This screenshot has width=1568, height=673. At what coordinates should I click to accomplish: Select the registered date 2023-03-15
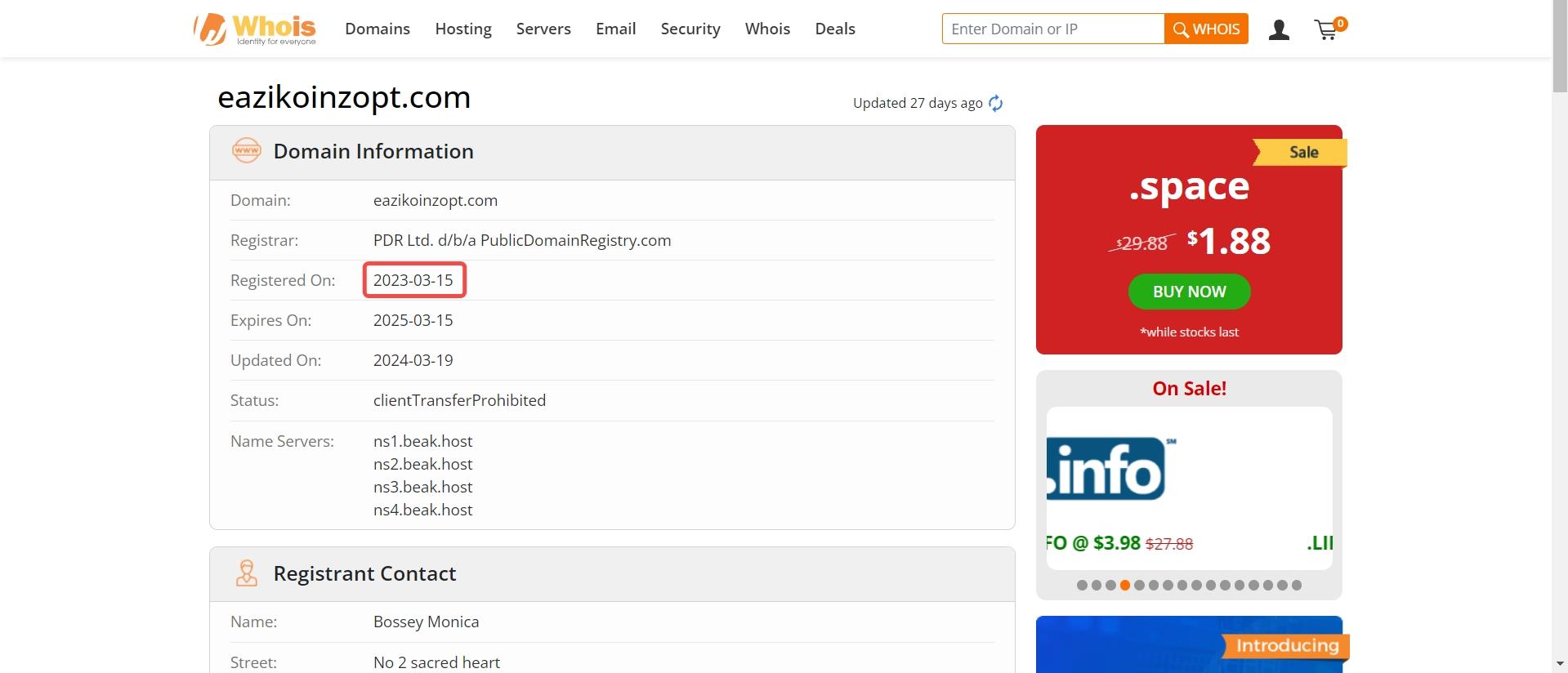[413, 280]
